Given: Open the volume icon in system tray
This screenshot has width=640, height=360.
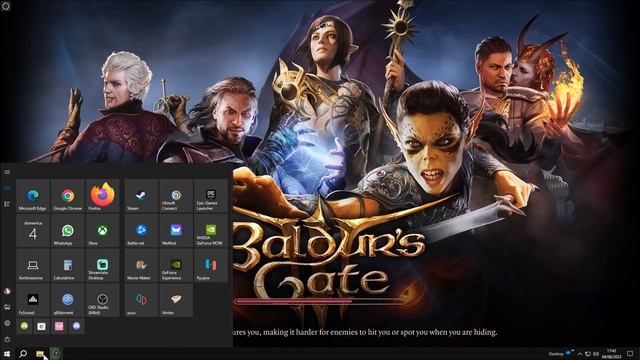Looking at the screenshot, I should (x=596, y=354).
